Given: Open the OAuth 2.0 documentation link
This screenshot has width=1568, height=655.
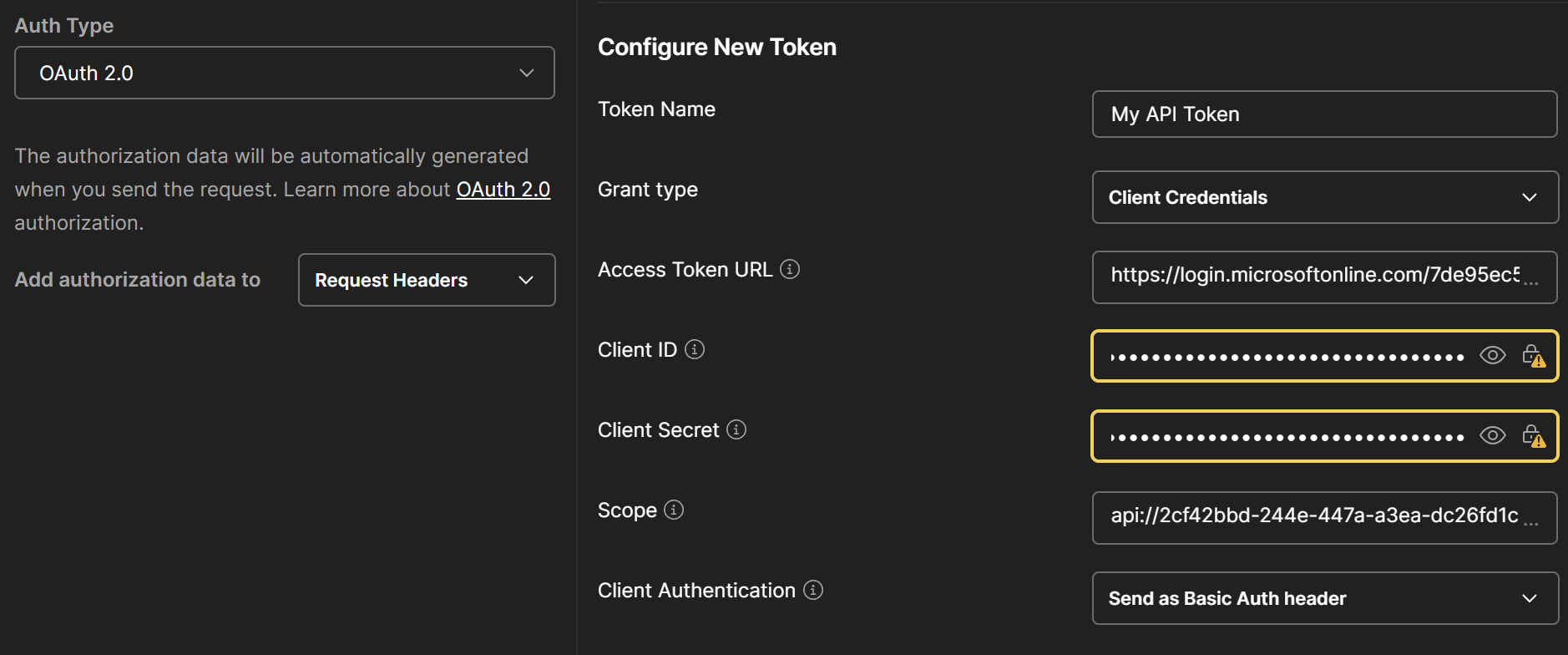Looking at the screenshot, I should [503, 190].
